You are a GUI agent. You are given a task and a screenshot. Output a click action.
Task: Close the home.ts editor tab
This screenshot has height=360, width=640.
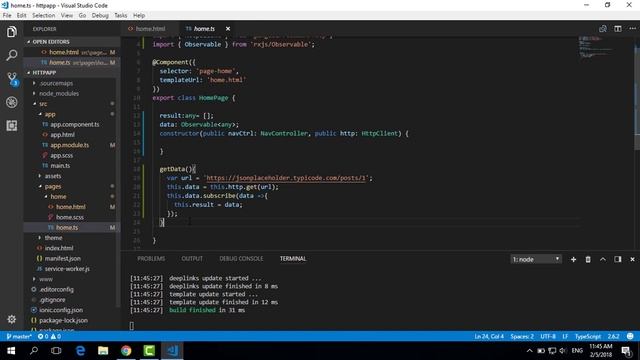pos(228,29)
